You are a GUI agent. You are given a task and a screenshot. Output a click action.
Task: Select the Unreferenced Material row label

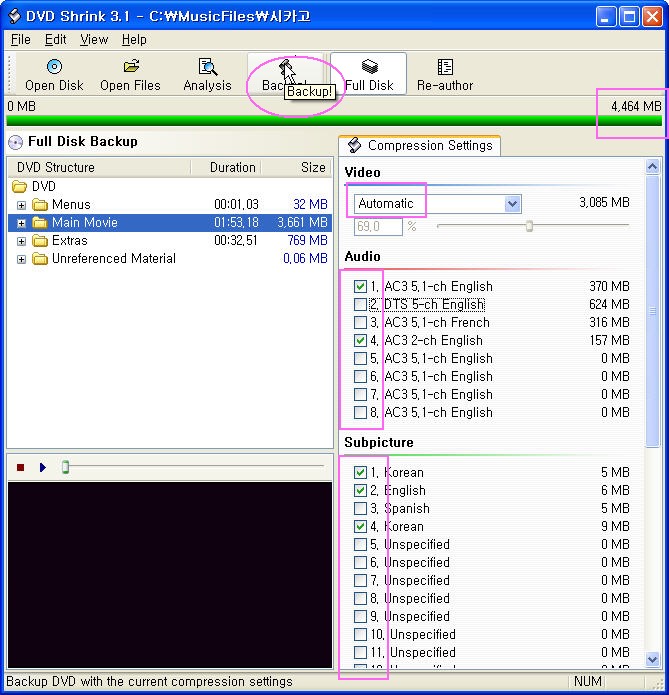point(114,258)
